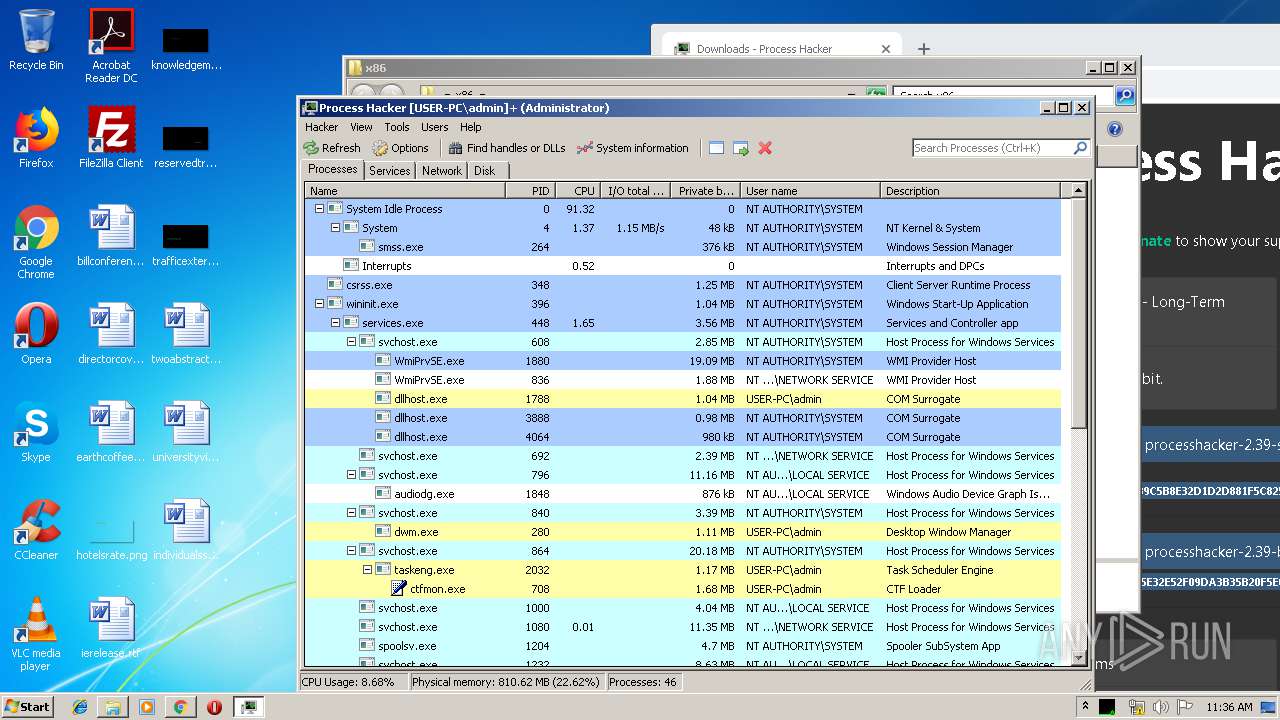Switch to the Services tab
Screen dimensions: 1280x720
click(390, 171)
